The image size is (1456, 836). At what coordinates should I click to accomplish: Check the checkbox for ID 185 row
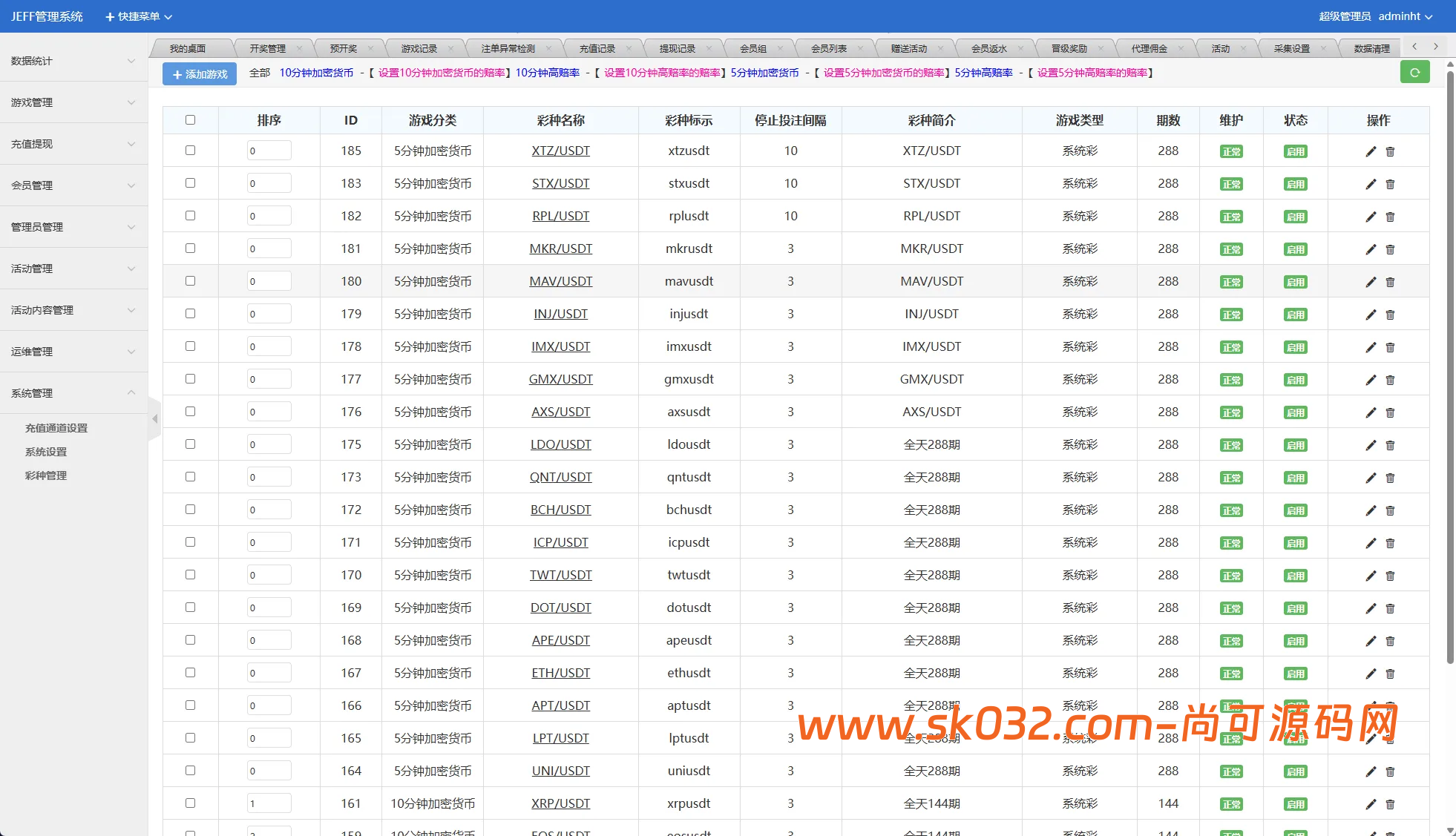(190, 151)
